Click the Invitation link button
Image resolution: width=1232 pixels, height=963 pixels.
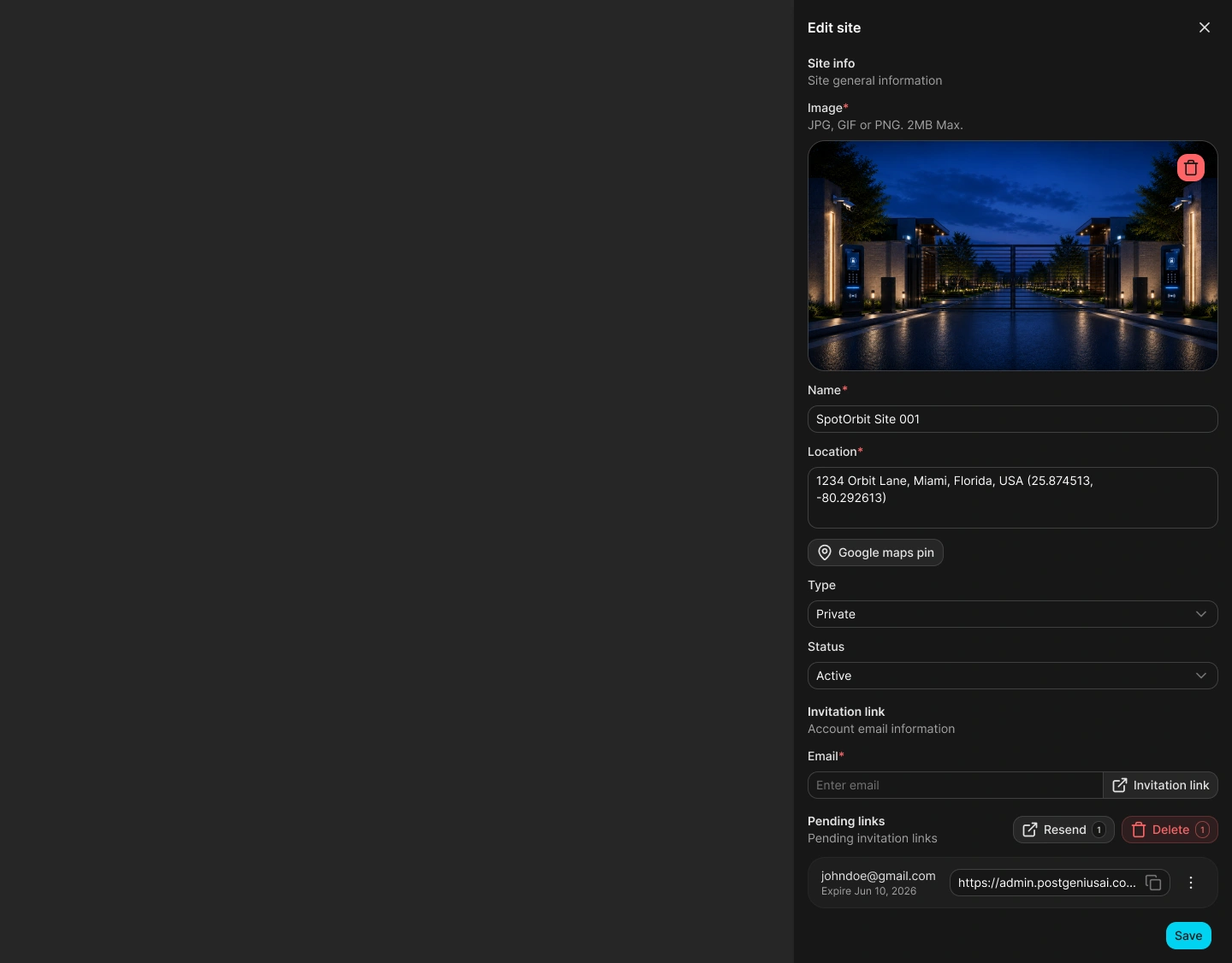click(x=1160, y=785)
